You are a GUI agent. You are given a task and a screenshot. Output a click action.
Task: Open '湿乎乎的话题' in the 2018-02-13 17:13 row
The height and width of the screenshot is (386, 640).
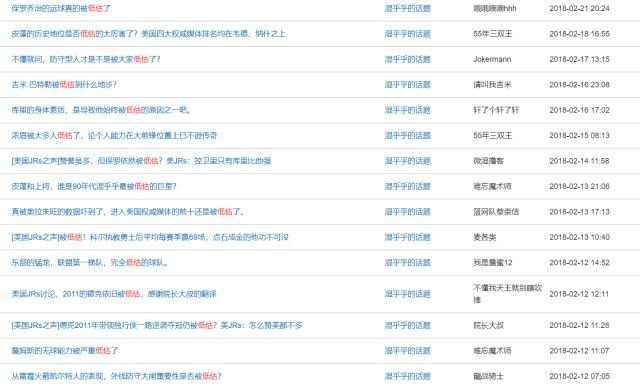click(x=407, y=212)
